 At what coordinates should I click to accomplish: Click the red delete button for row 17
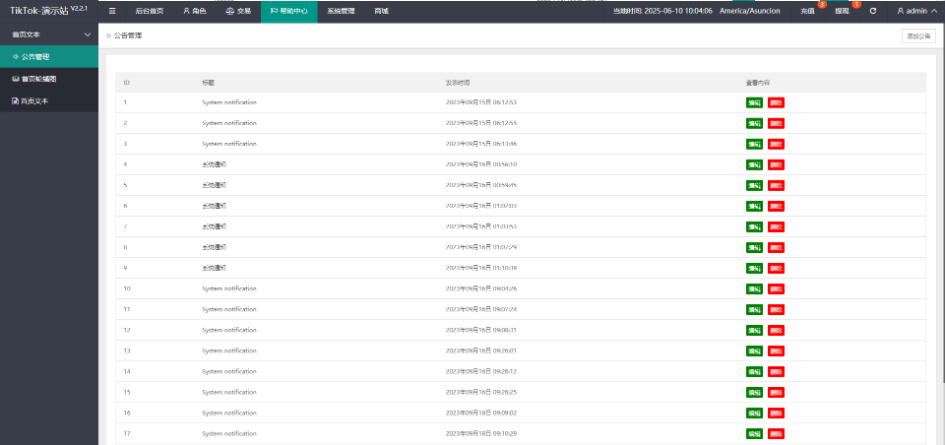pos(776,434)
